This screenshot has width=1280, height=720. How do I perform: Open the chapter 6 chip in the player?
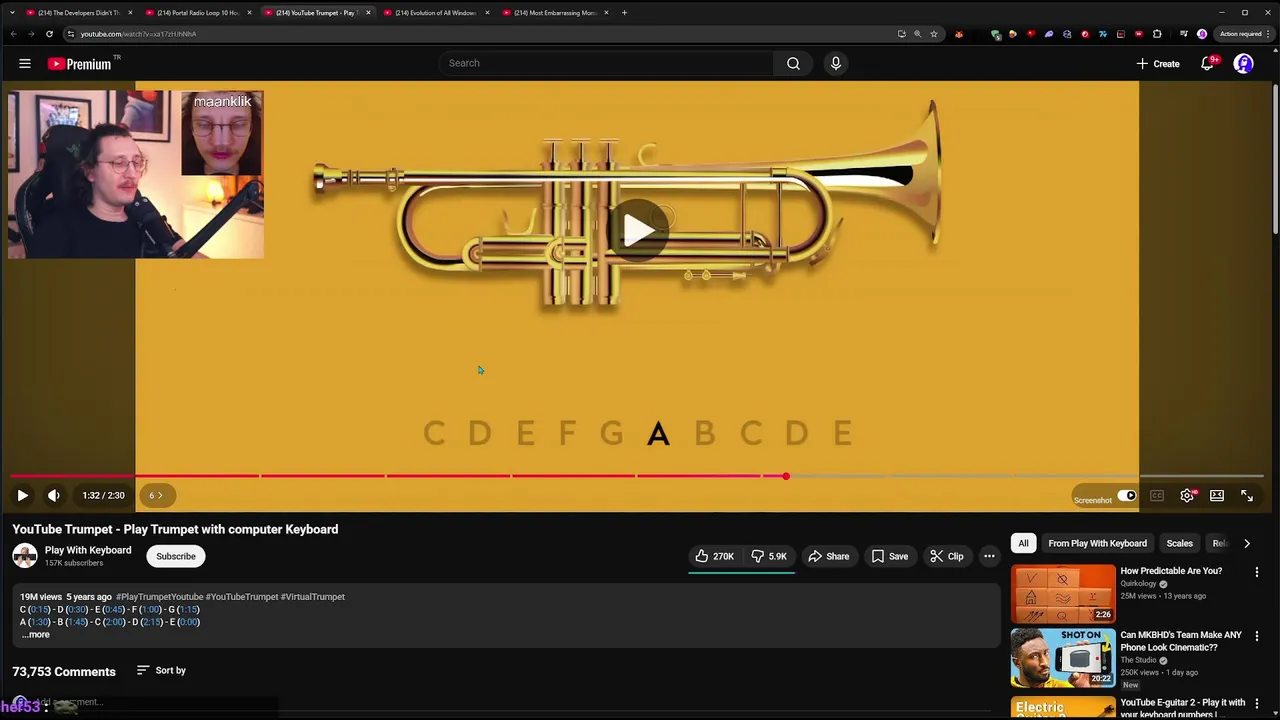pyautogui.click(x=157, y=495)
